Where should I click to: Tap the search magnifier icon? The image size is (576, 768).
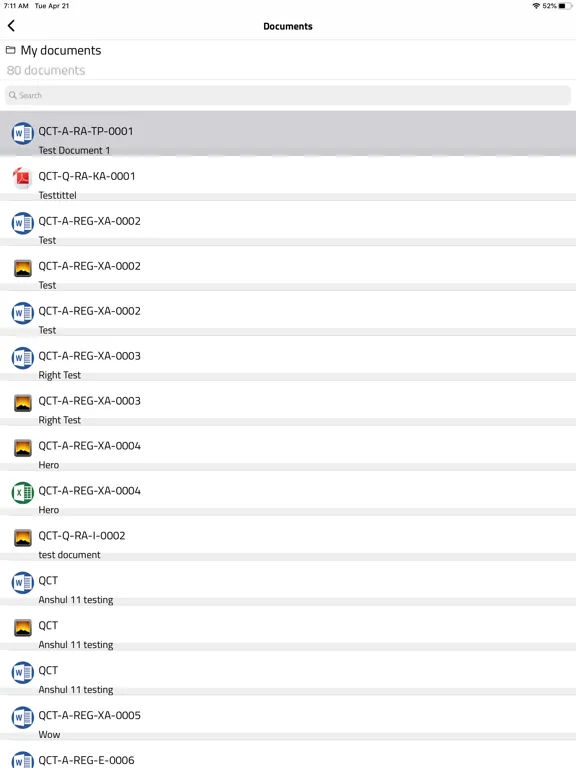(x=13, y=95)
